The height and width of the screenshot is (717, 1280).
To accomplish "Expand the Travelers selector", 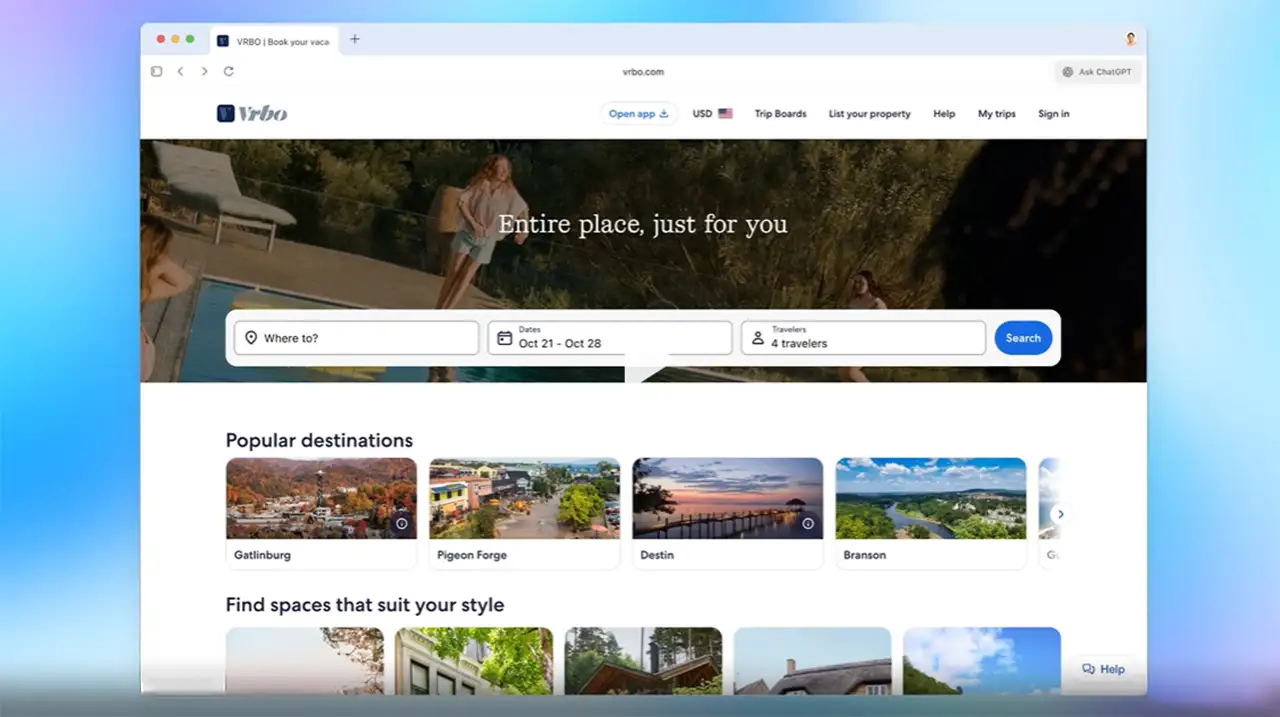I will coord(863,338).
